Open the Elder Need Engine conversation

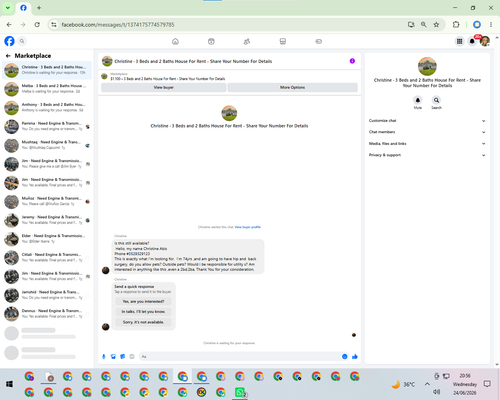tap(47, 239)
